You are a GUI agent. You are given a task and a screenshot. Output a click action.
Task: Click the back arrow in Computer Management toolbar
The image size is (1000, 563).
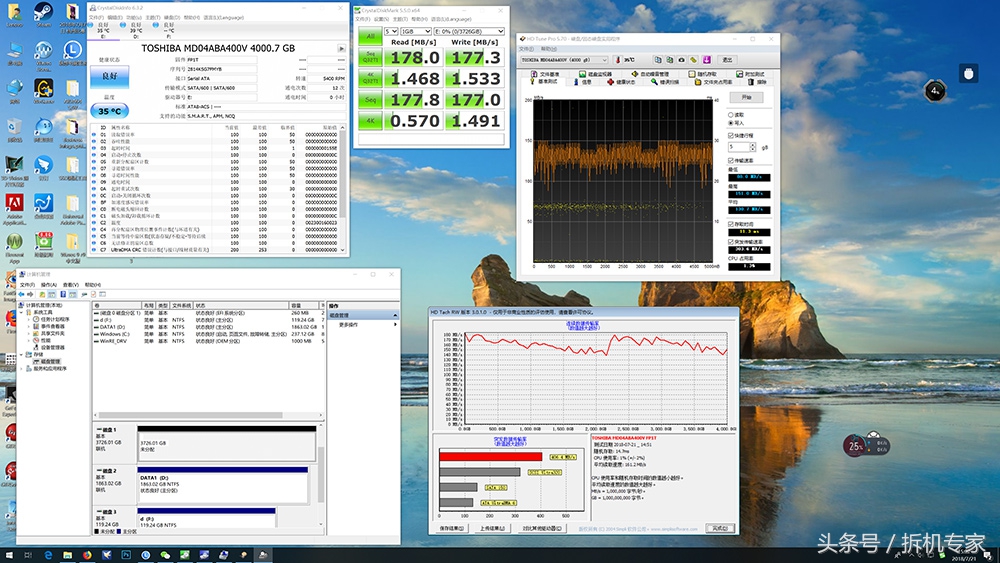click(x=22, y=295)
